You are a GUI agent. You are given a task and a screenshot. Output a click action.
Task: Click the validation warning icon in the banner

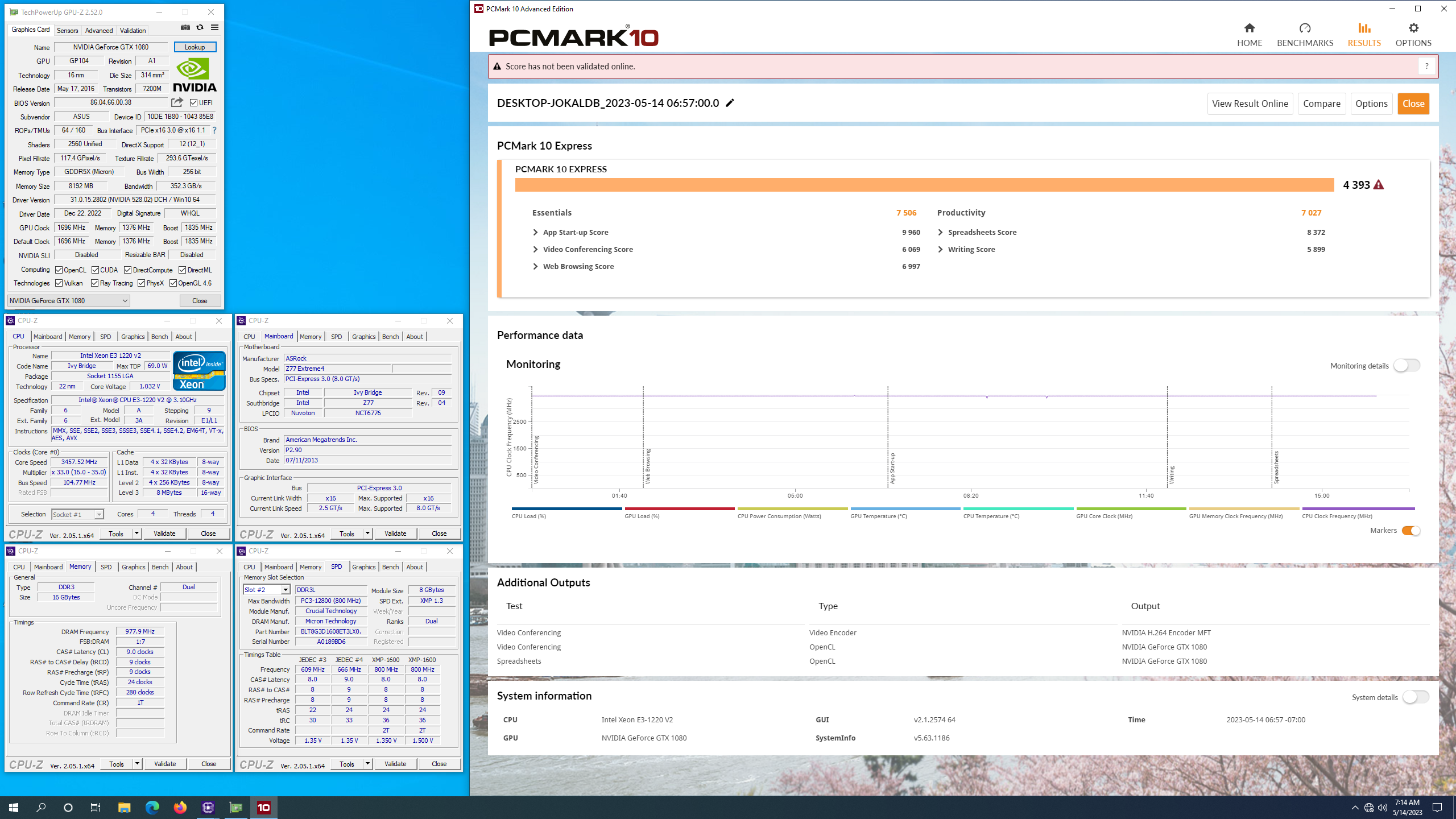coord(497,67)
